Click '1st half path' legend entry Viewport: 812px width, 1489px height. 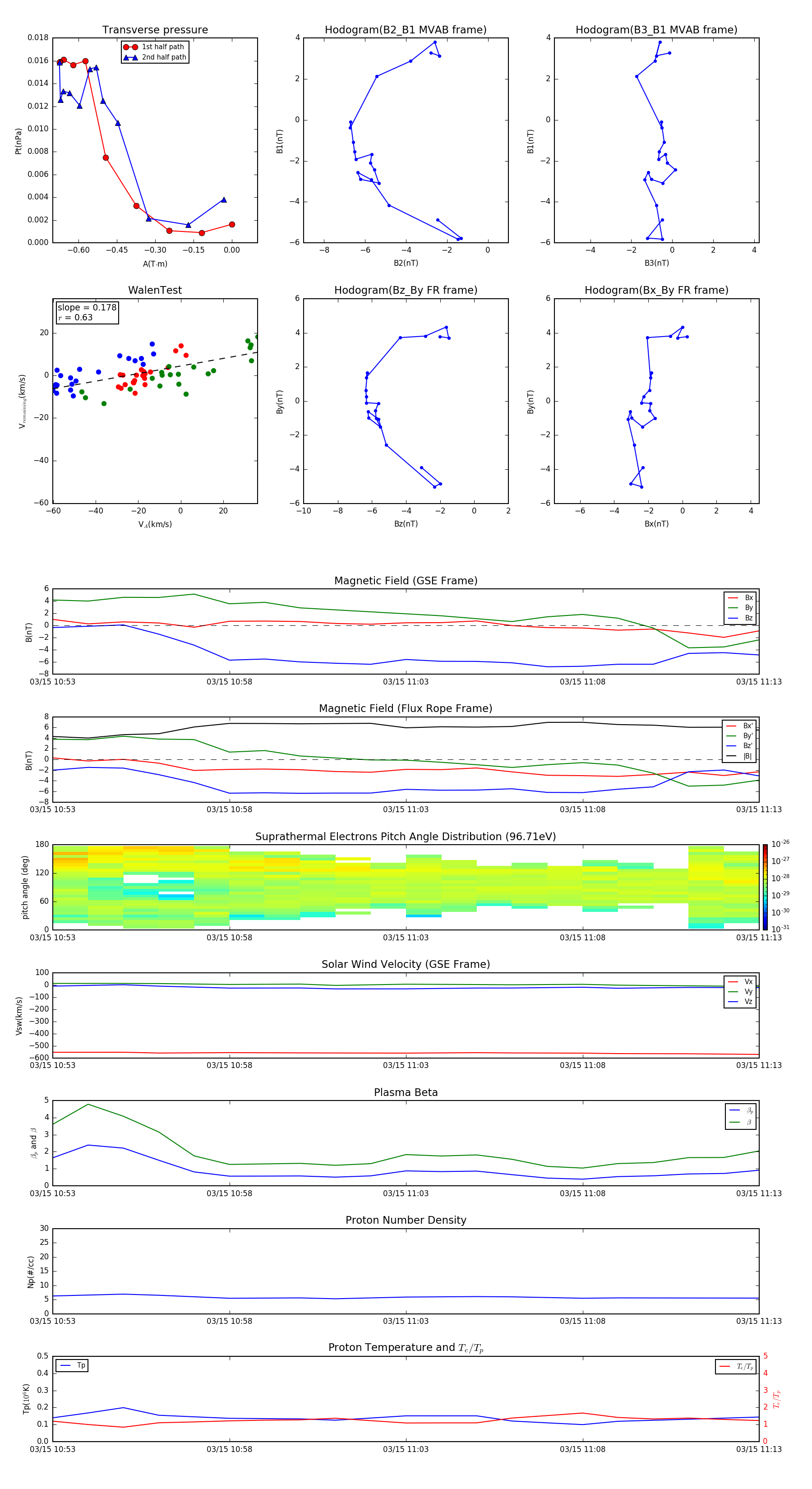pyautogui.click(x=154, y=47)
